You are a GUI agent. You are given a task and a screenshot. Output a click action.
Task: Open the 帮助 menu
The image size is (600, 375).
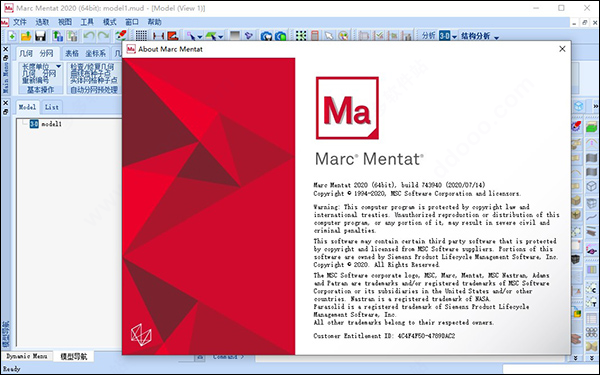tap(154, 22)
